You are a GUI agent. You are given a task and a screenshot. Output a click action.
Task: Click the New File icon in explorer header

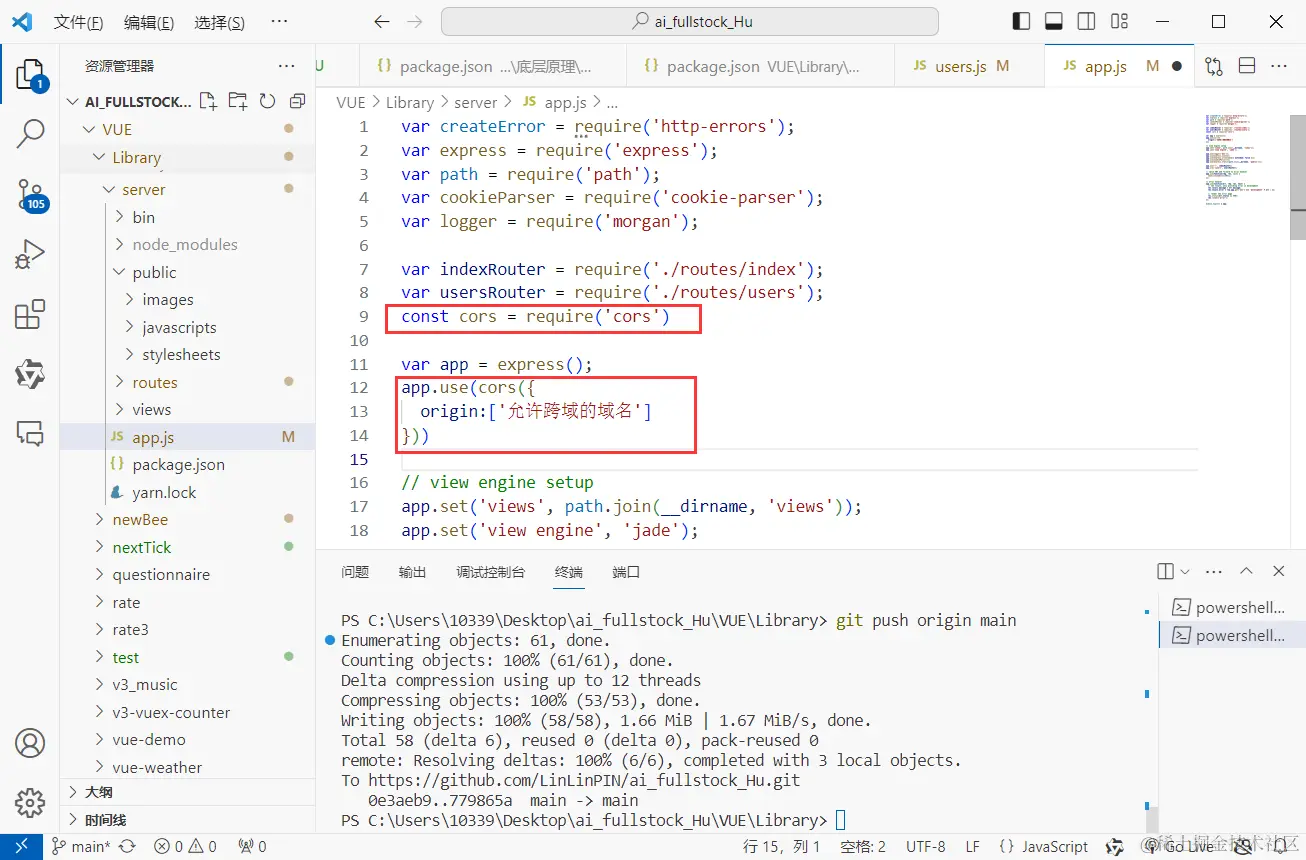coord(208,101)
